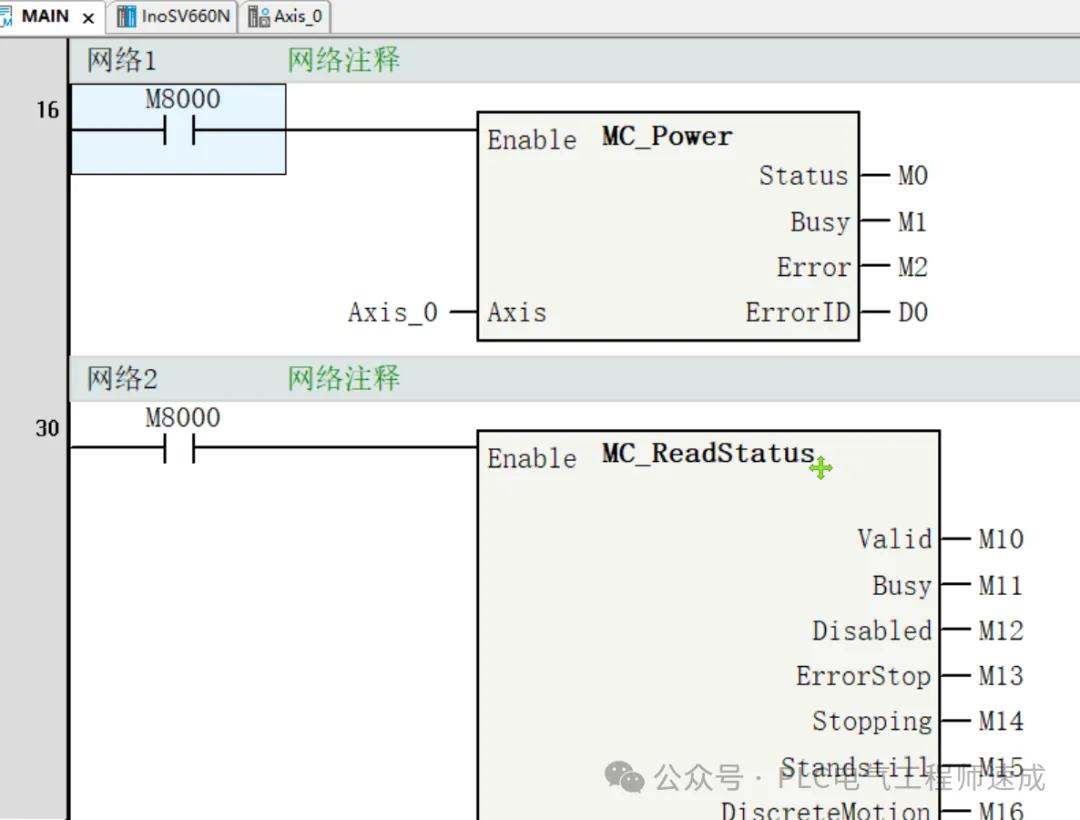1080x820 pixels.
Task: Edit the 网络注释 comment of network 2
Action: [343, 379]
